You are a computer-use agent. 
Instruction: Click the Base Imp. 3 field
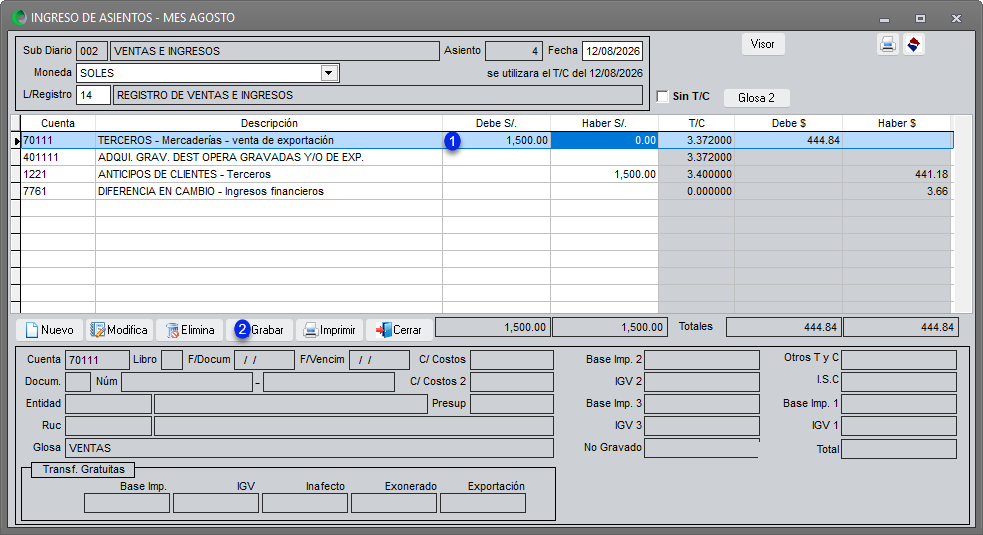tap(702, 404)
